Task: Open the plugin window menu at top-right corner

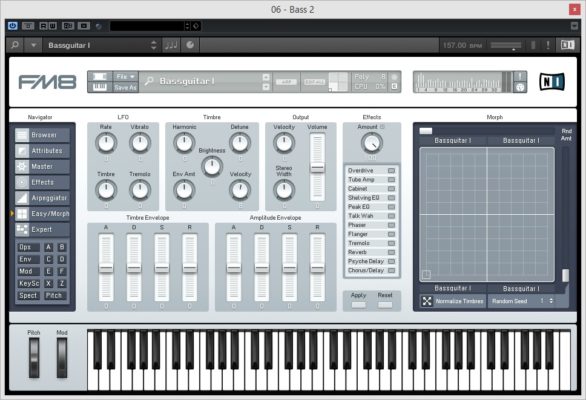Action: pos(575,26)
